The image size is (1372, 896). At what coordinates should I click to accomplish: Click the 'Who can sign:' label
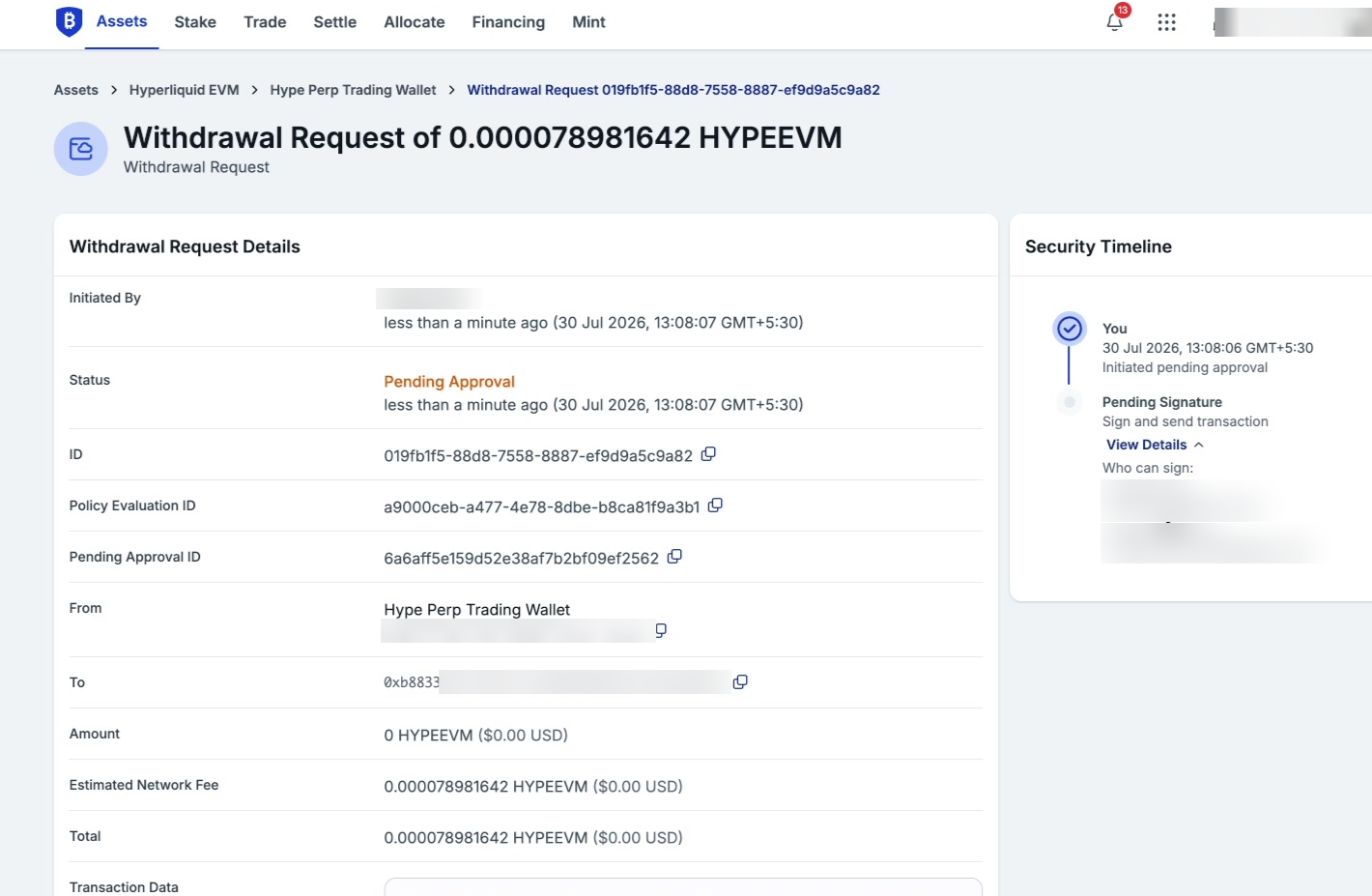(x=1148, y=468)
